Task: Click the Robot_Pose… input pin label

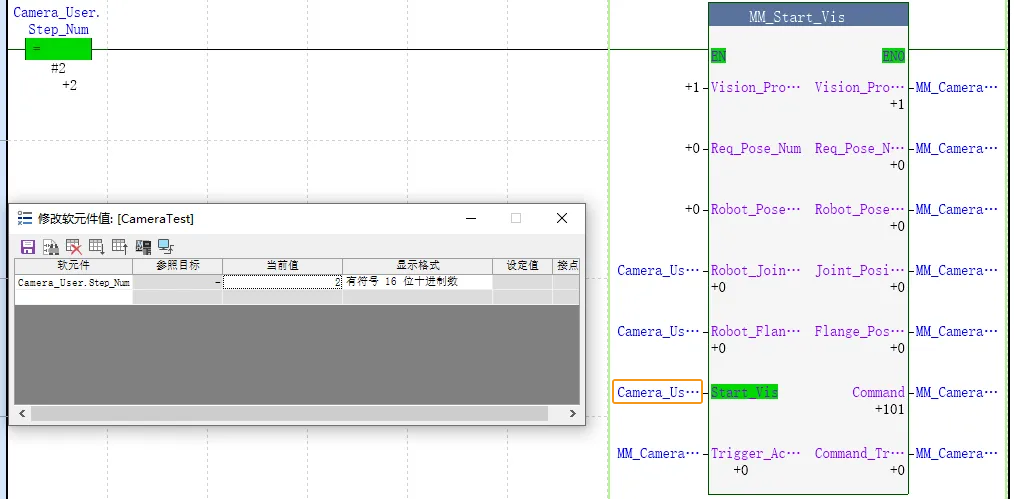Action: click(755, 209)
